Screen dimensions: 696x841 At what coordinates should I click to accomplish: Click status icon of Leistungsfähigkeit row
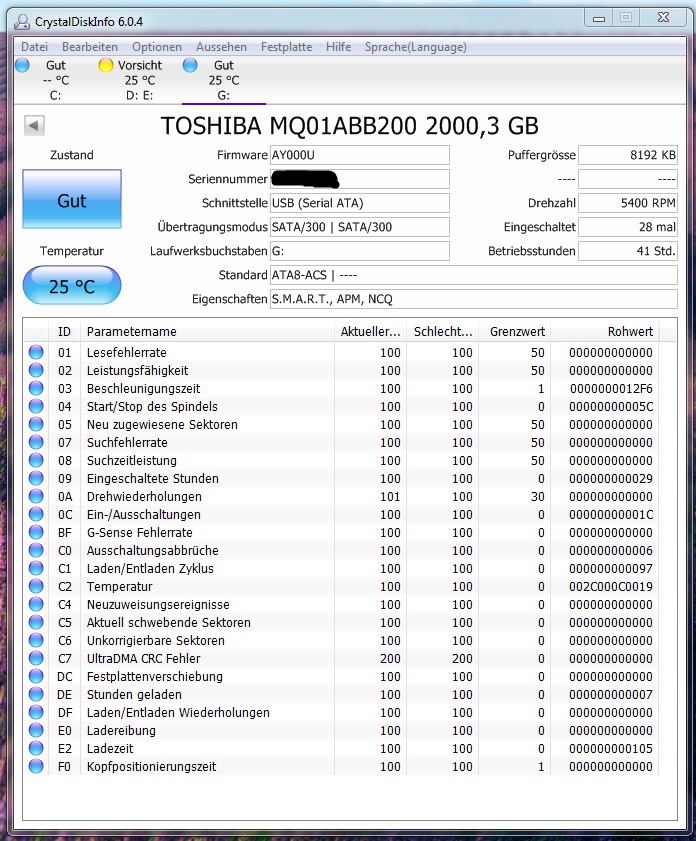36,370
